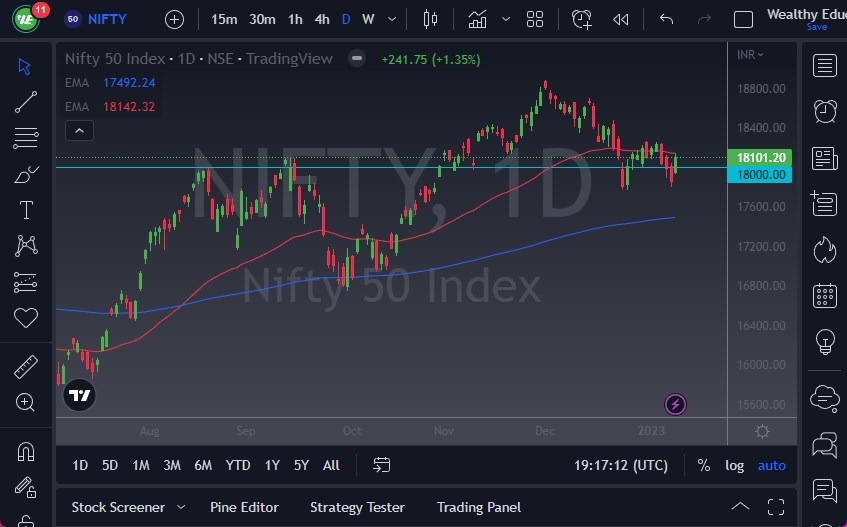Open prediction and measurement tools
Screen dimensions: 847x527
coord(25,282)
